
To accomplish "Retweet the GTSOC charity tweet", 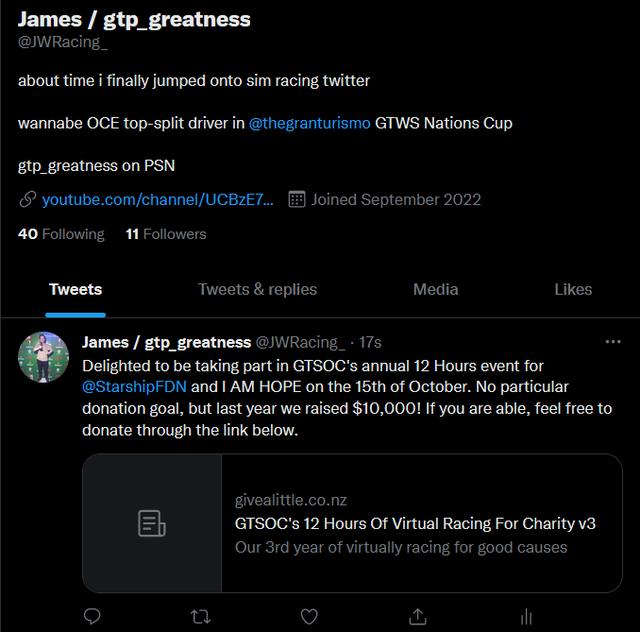I will [x=200, y=616].
